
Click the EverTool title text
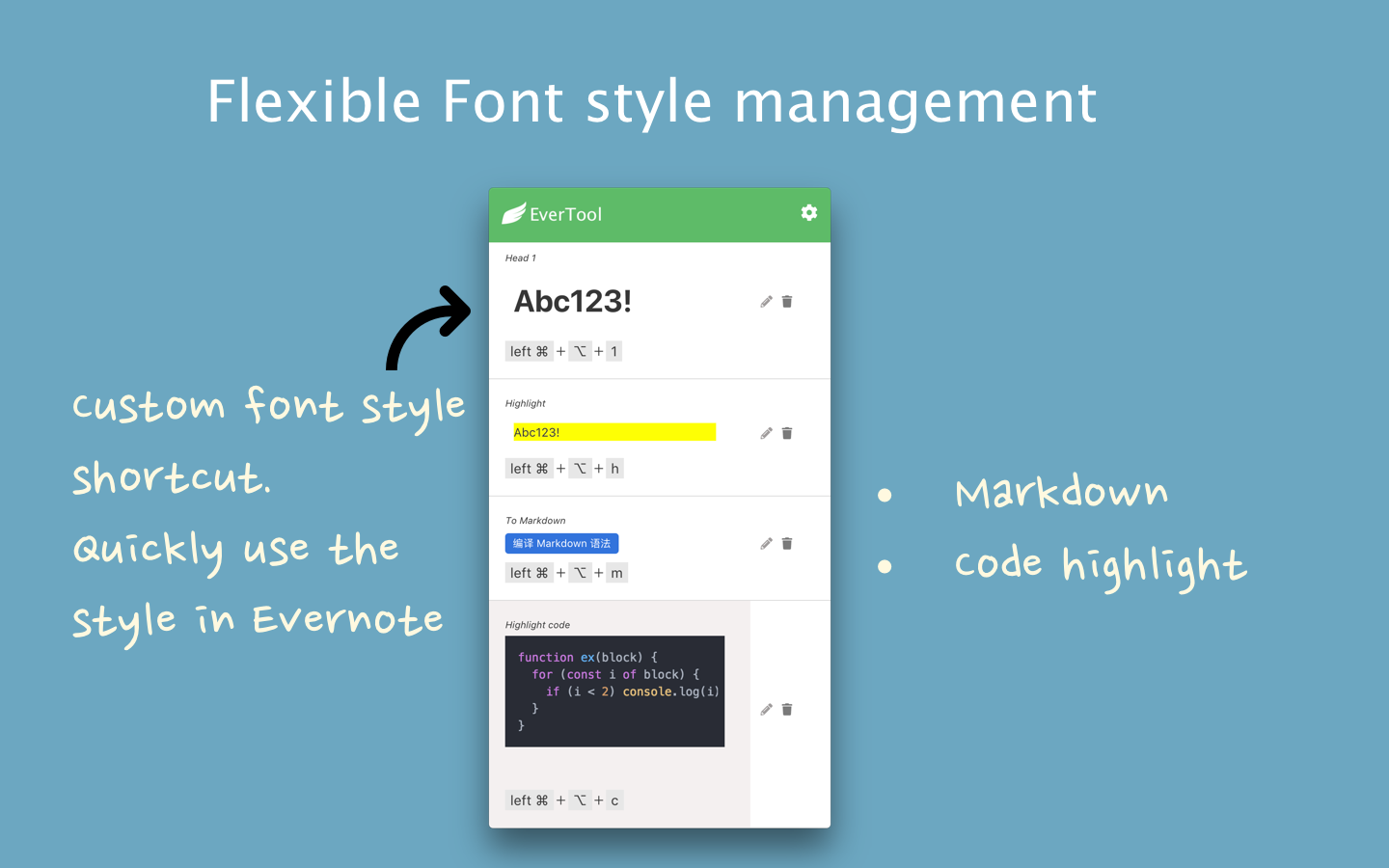point(565,214)
